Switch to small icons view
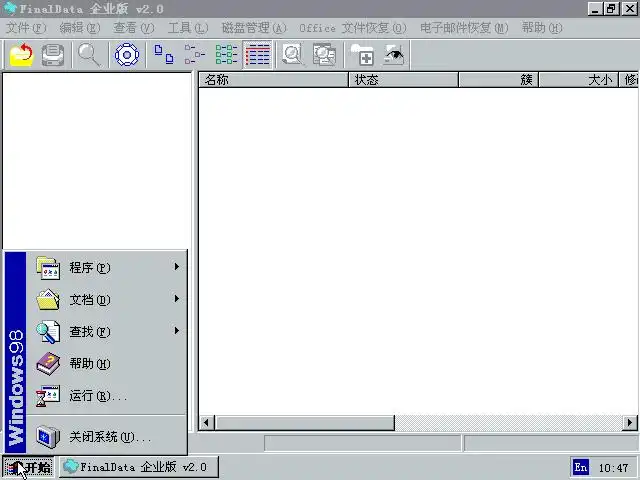Viewport: 640px width, 480px height. tap(195, 54)
